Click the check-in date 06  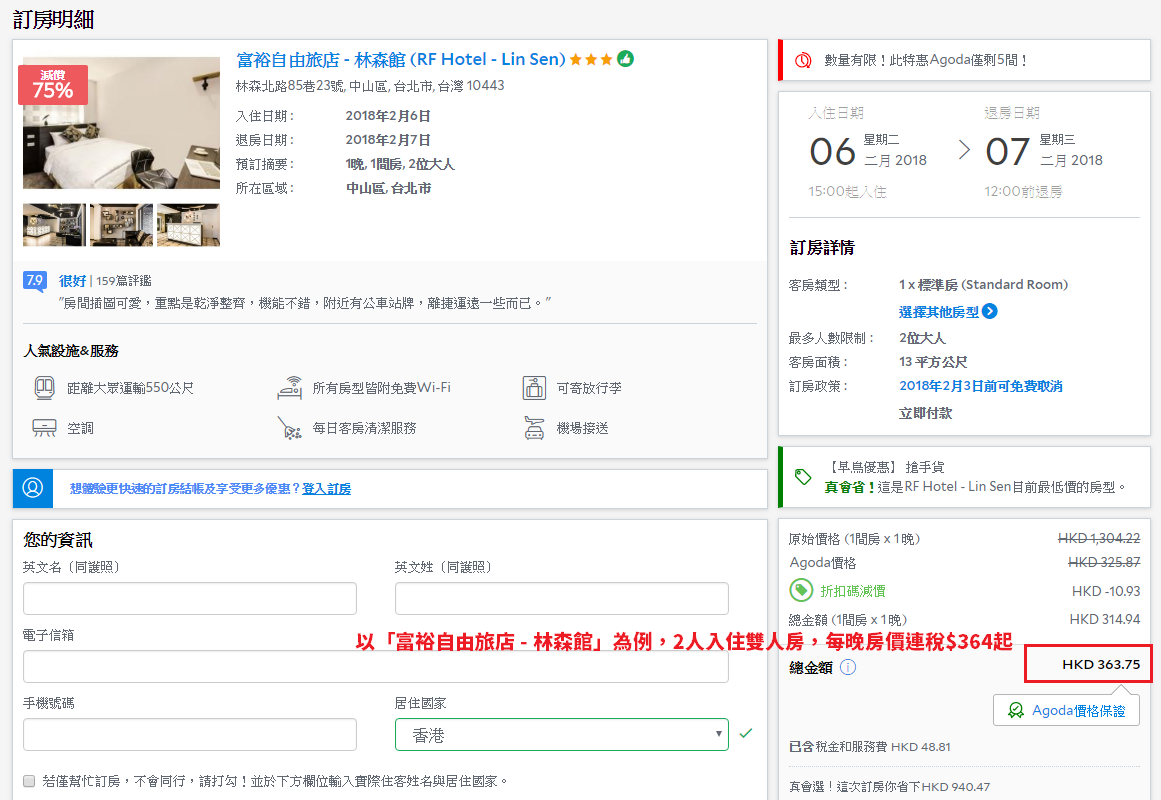click(x=832, y=152)
